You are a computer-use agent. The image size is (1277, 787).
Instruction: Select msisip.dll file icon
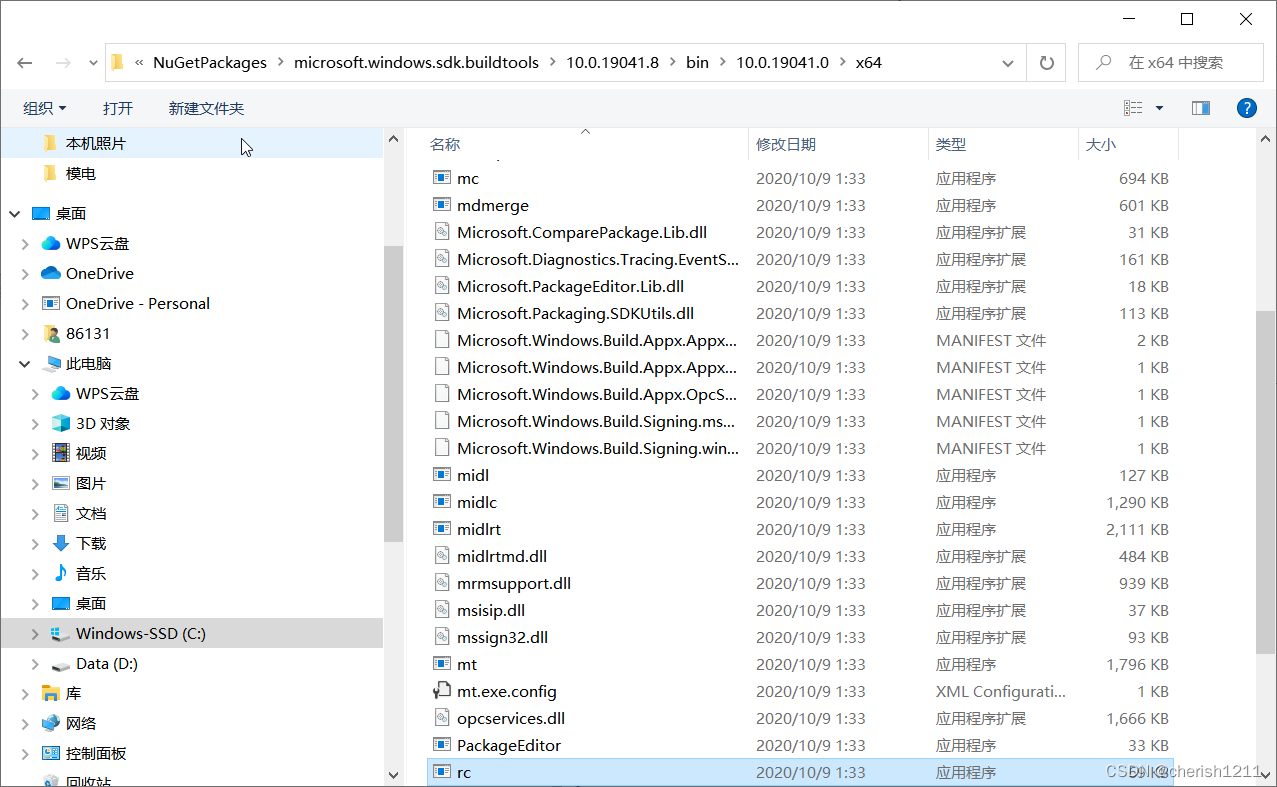click(x=442, y=609)
